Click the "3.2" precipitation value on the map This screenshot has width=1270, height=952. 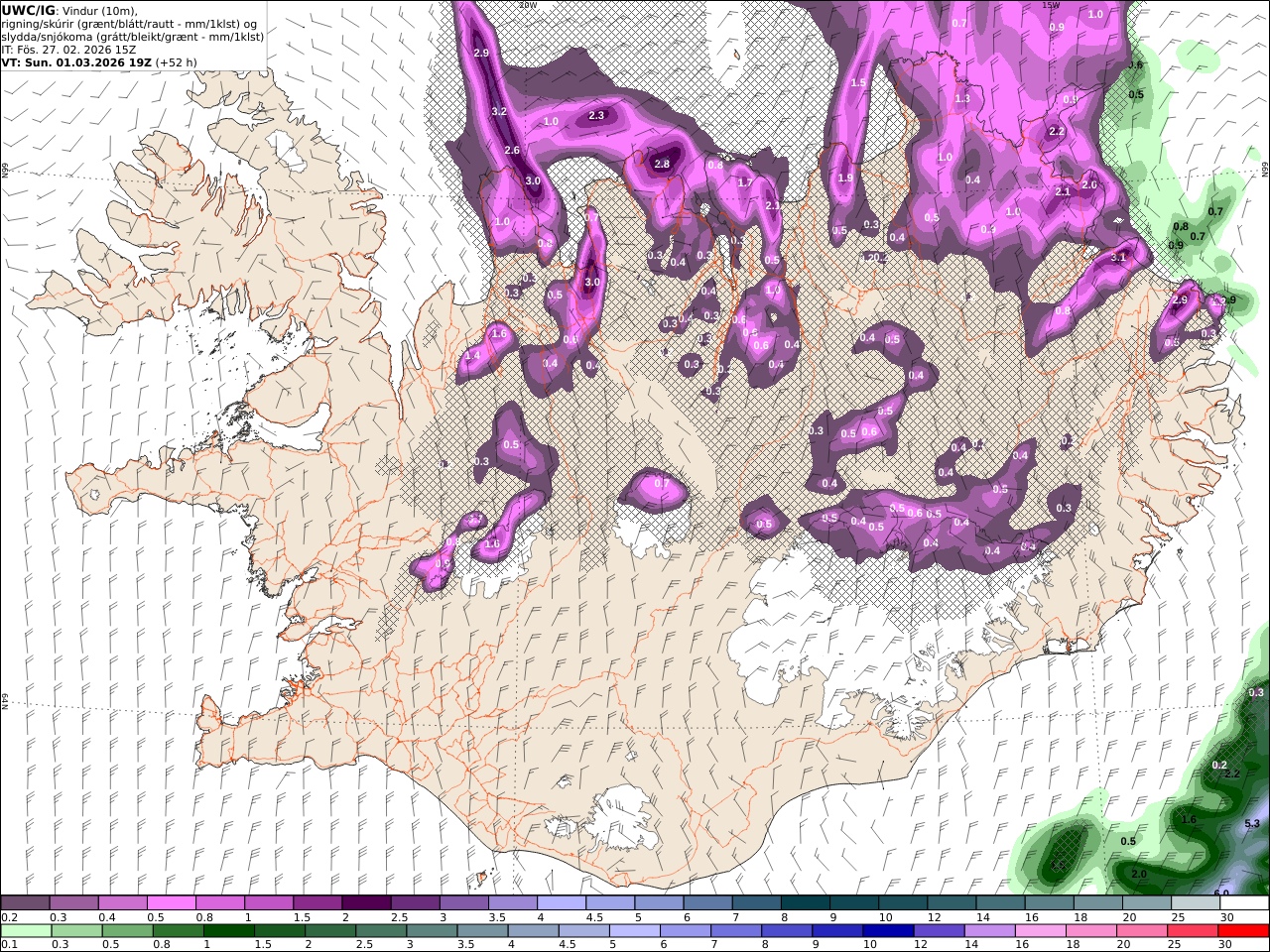pos(499,112)
